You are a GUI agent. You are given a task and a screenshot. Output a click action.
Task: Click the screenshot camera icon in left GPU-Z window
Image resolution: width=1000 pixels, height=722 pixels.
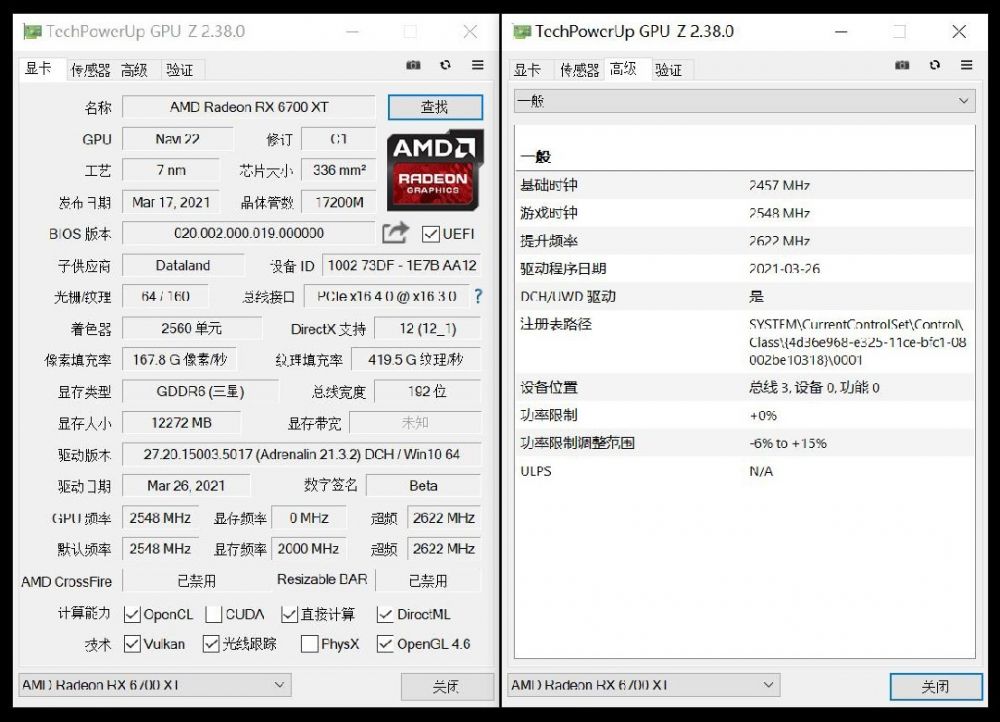(413, 64)
